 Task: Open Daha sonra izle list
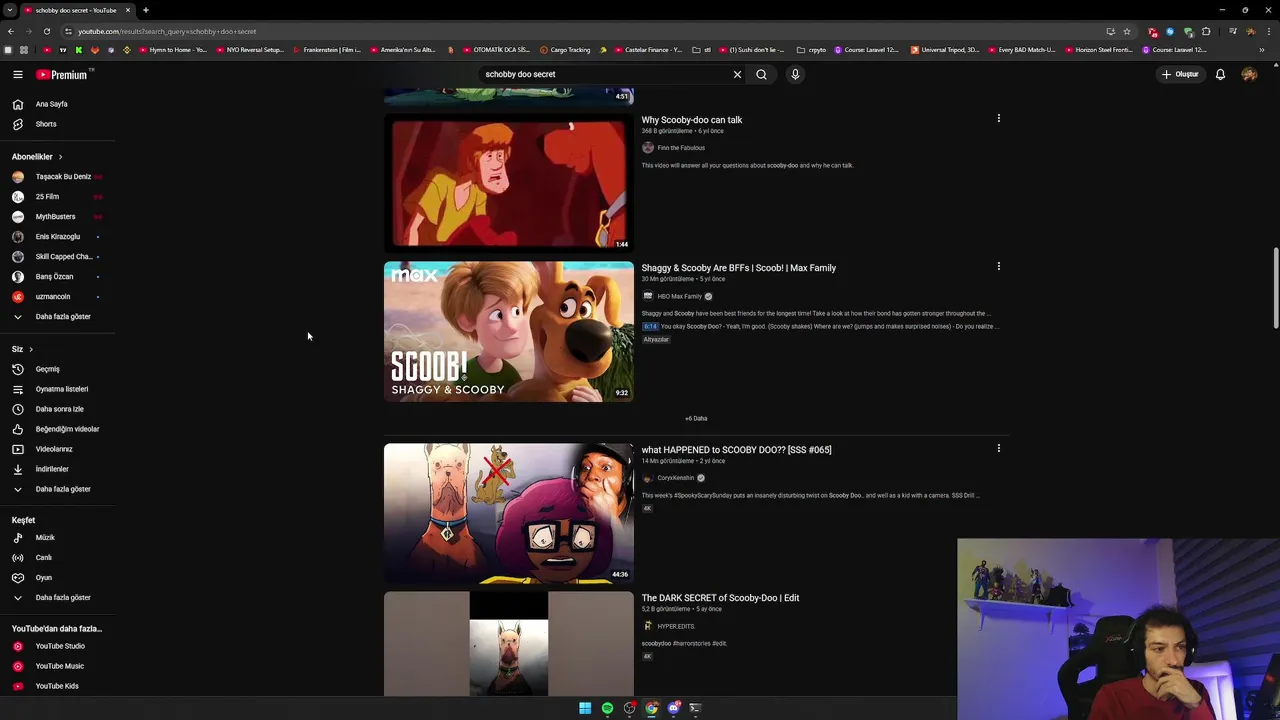[58, 409]
